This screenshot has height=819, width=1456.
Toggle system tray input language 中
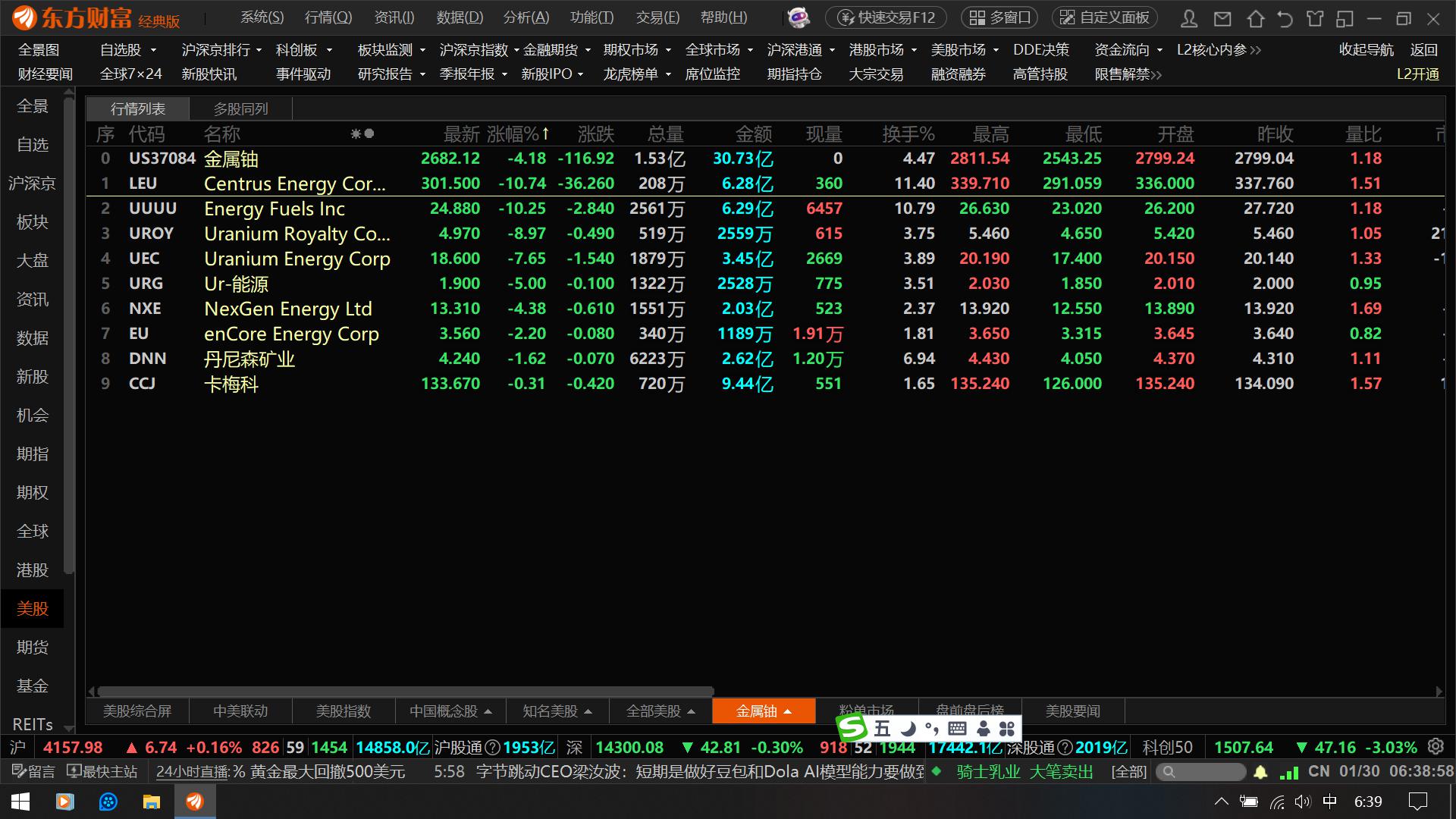[x=1329, y=802]
